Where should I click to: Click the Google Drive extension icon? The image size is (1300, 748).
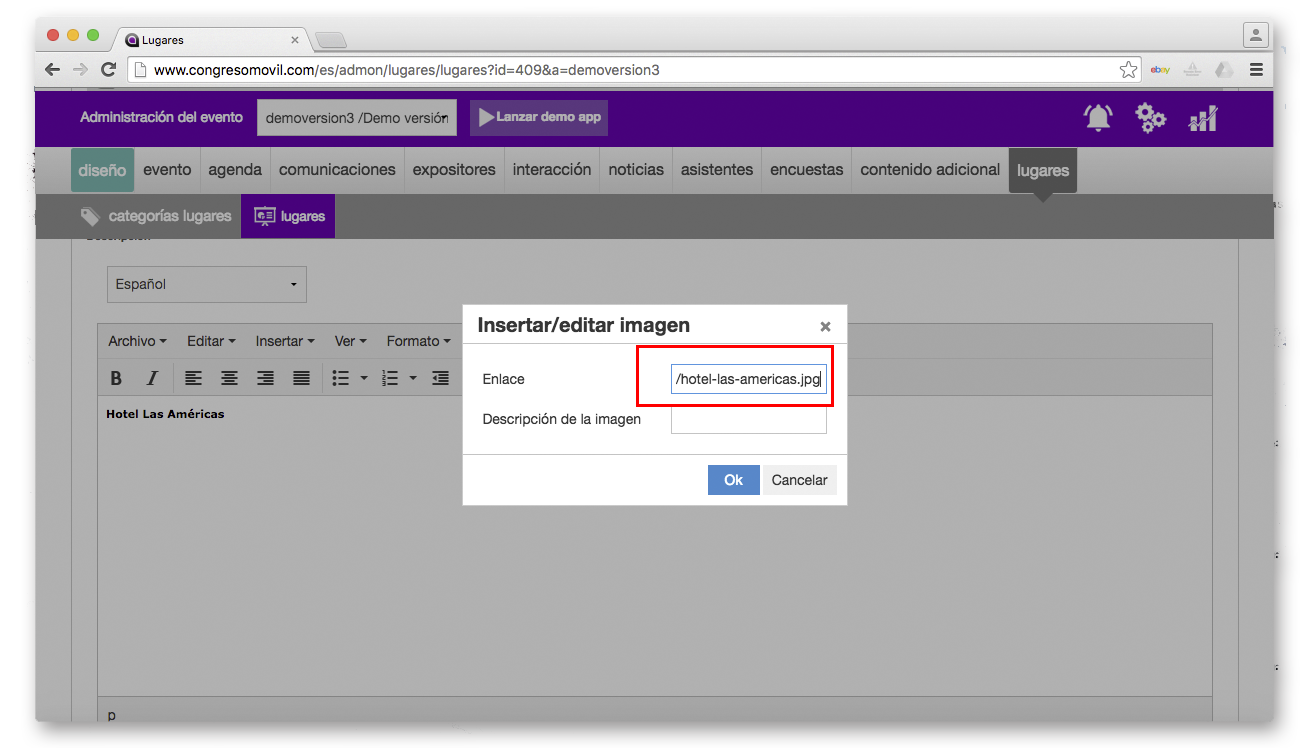pyautogui.click(x=1224, y=70)
